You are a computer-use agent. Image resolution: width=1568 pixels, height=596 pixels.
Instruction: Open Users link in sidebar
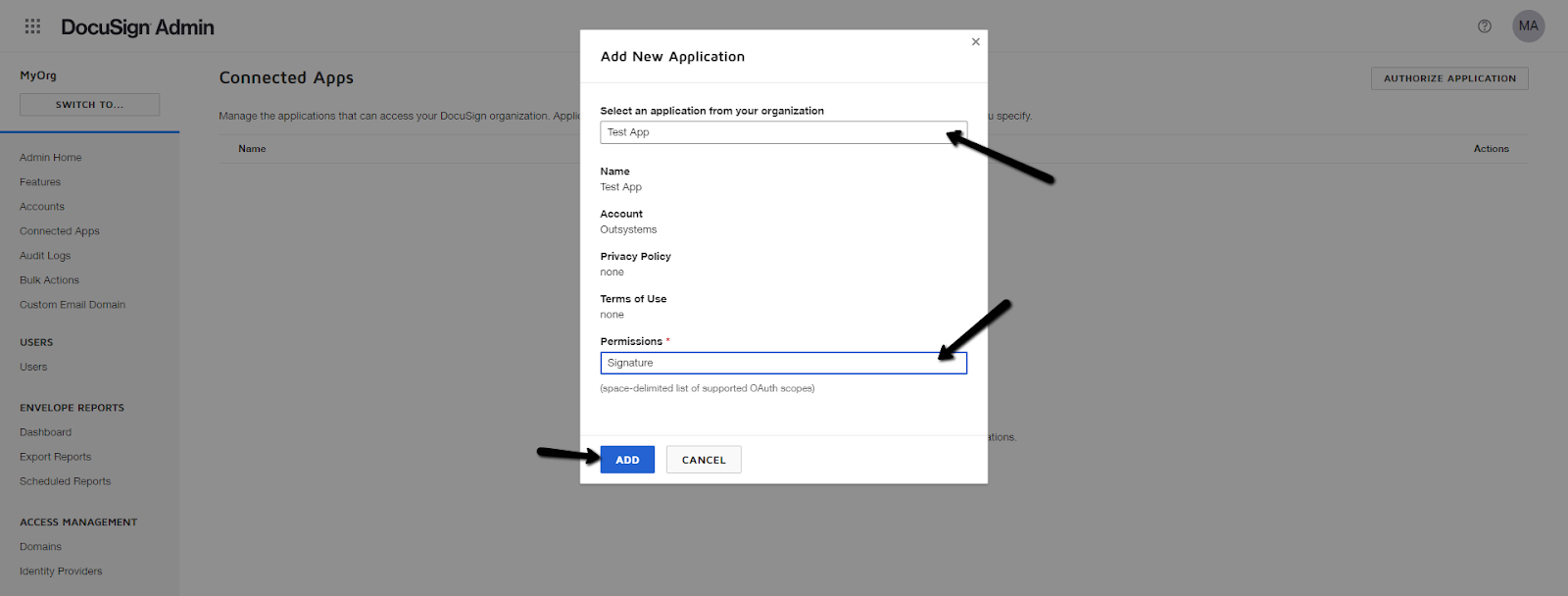click(x=33, y=367)
